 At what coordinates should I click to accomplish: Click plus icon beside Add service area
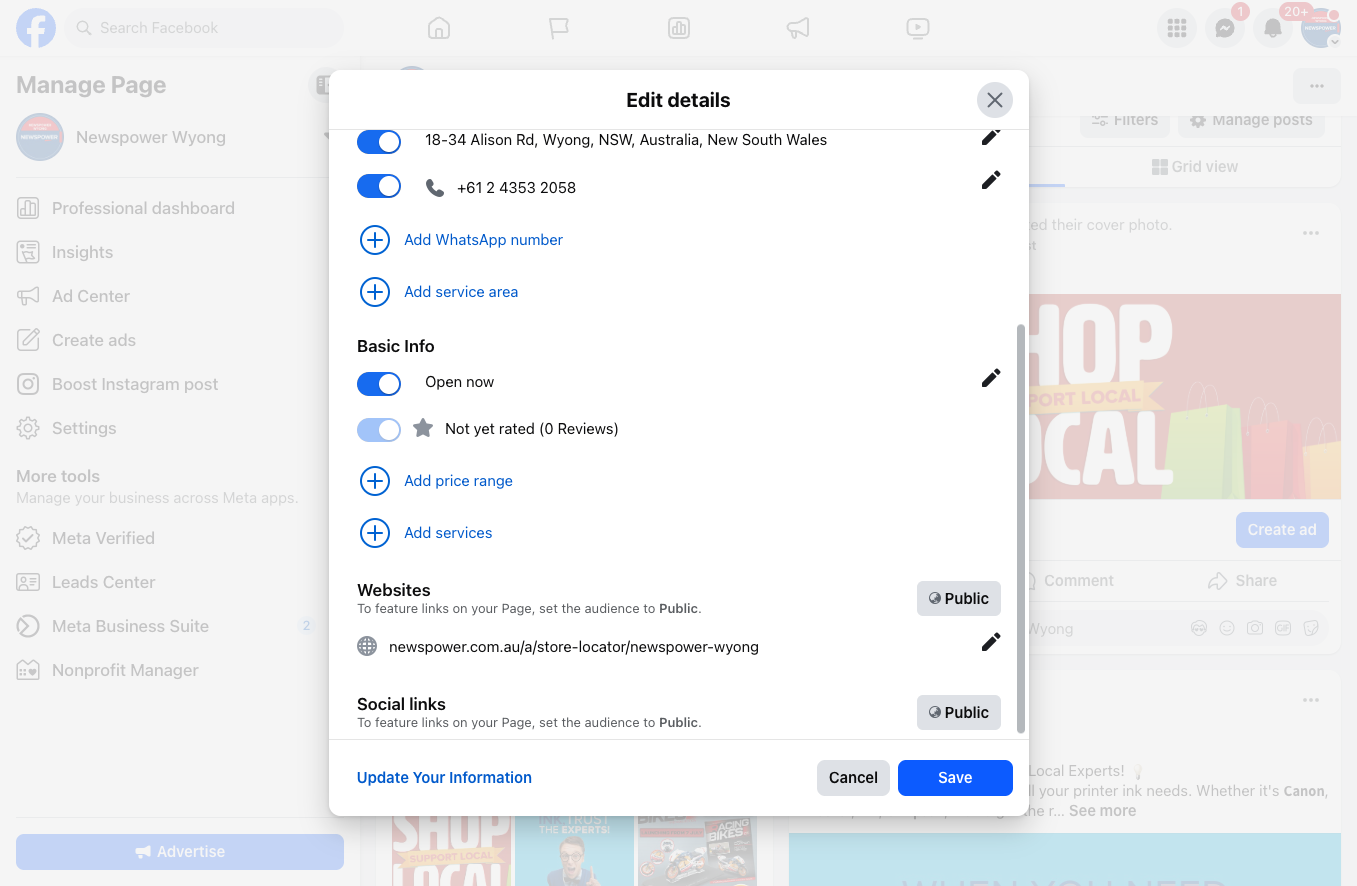pos(374,292)
